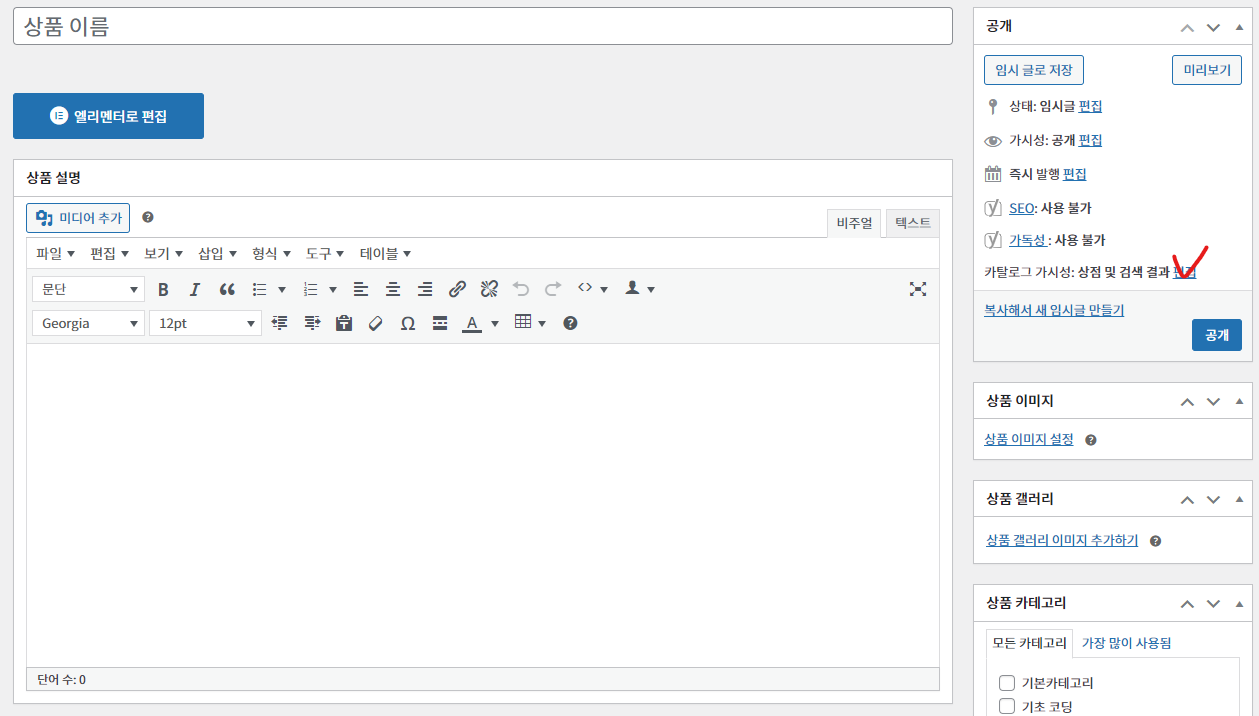Image resolution: width=1259 pixels, height=716 pixels.
Task: Open the insert link tool
Action: pos(457,290)
